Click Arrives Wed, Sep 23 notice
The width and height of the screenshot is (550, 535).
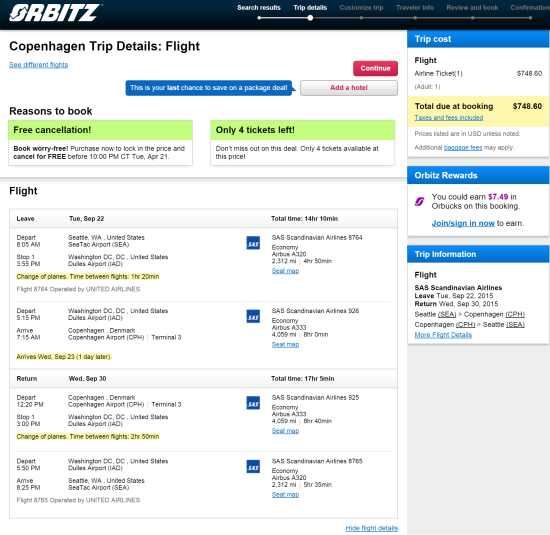click(x=64, y=357)
